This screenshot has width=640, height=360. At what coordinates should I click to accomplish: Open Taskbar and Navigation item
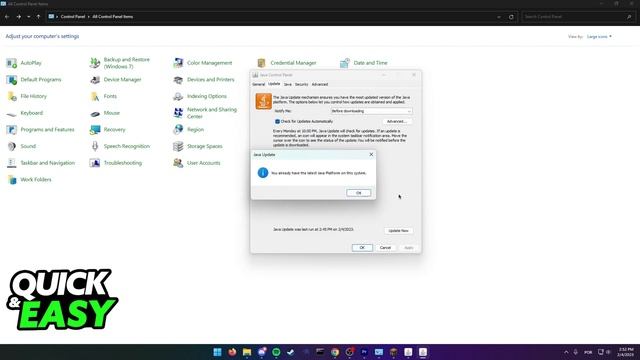41,163
